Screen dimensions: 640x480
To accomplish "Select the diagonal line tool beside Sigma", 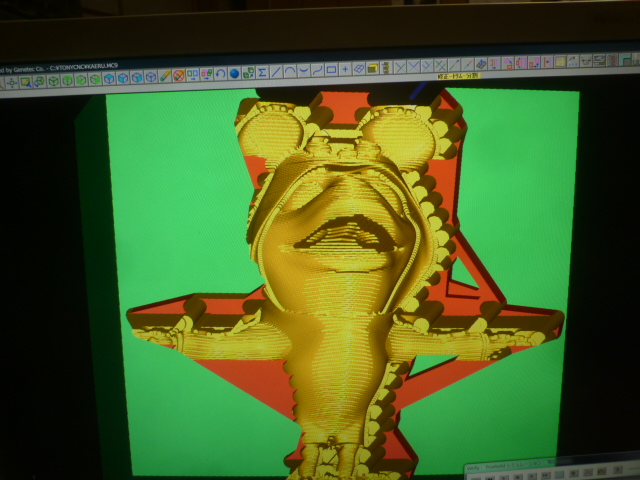I will (276, 72).
